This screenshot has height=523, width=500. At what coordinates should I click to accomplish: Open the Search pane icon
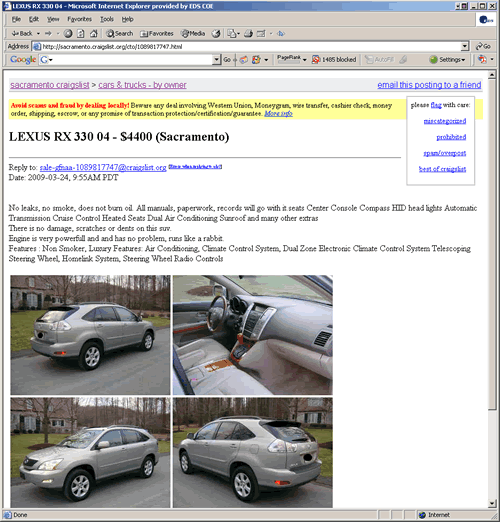119,33
